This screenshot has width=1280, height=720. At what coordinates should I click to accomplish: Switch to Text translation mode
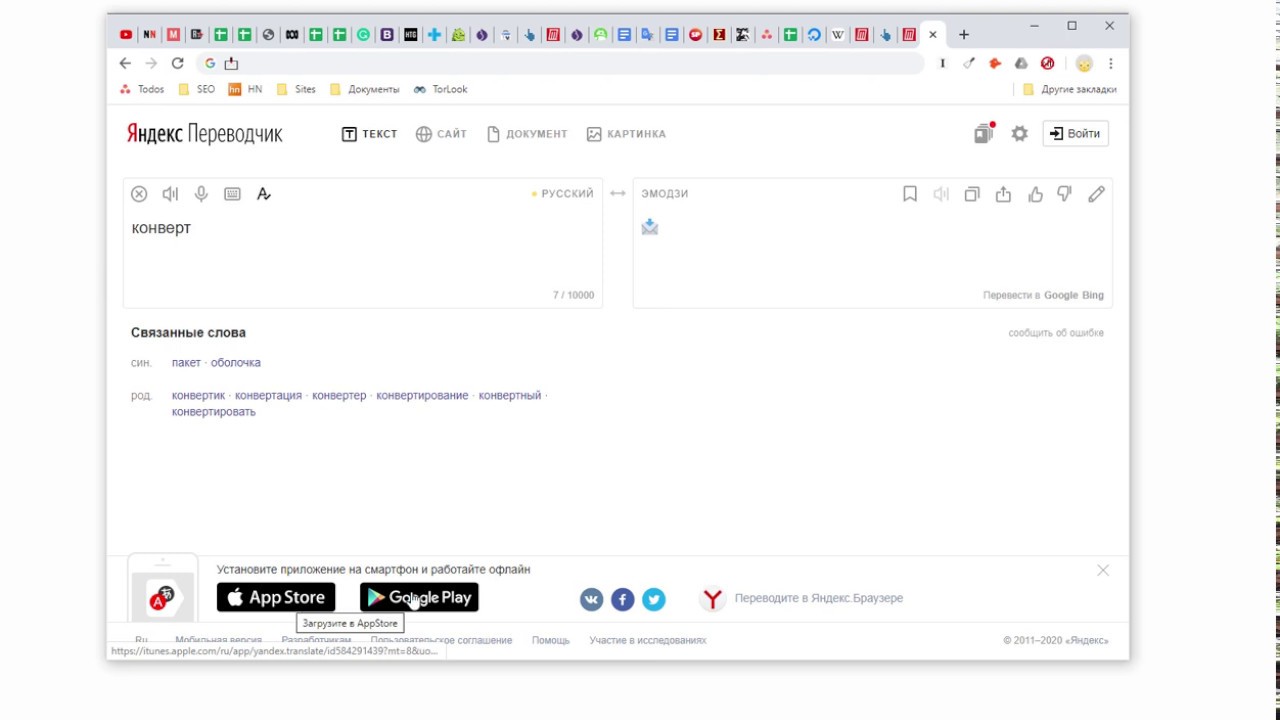point(369,134)
